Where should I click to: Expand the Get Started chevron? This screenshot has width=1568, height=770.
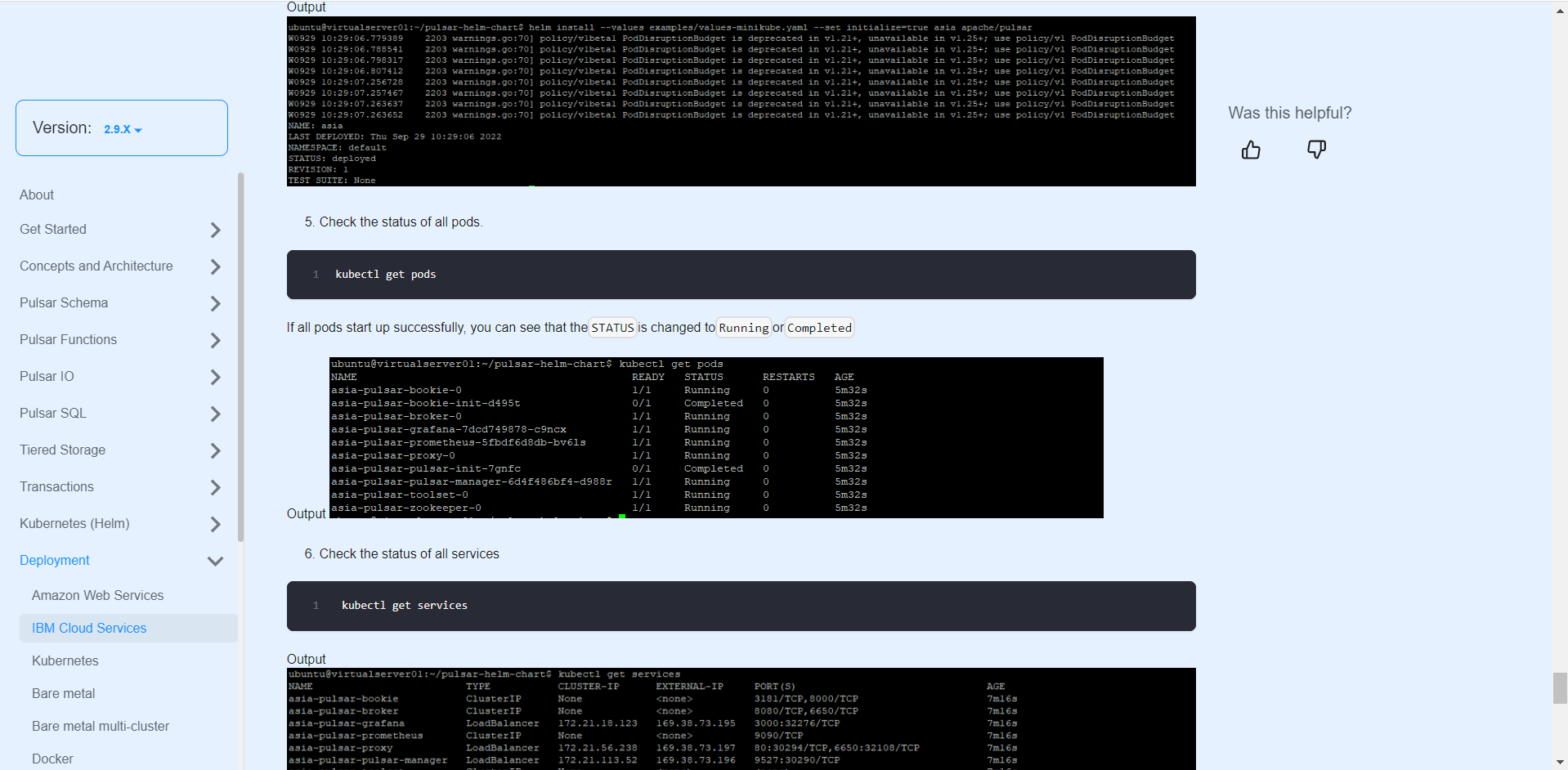[x=215, y=230]
